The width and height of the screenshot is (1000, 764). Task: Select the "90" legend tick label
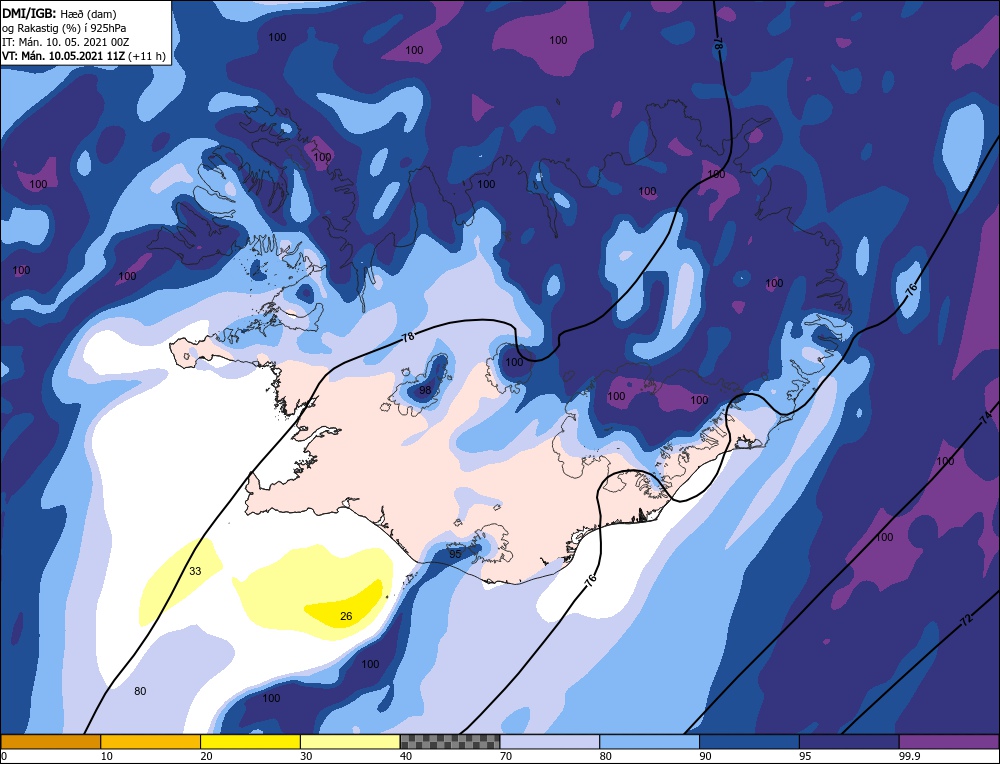tap(705, 756)
